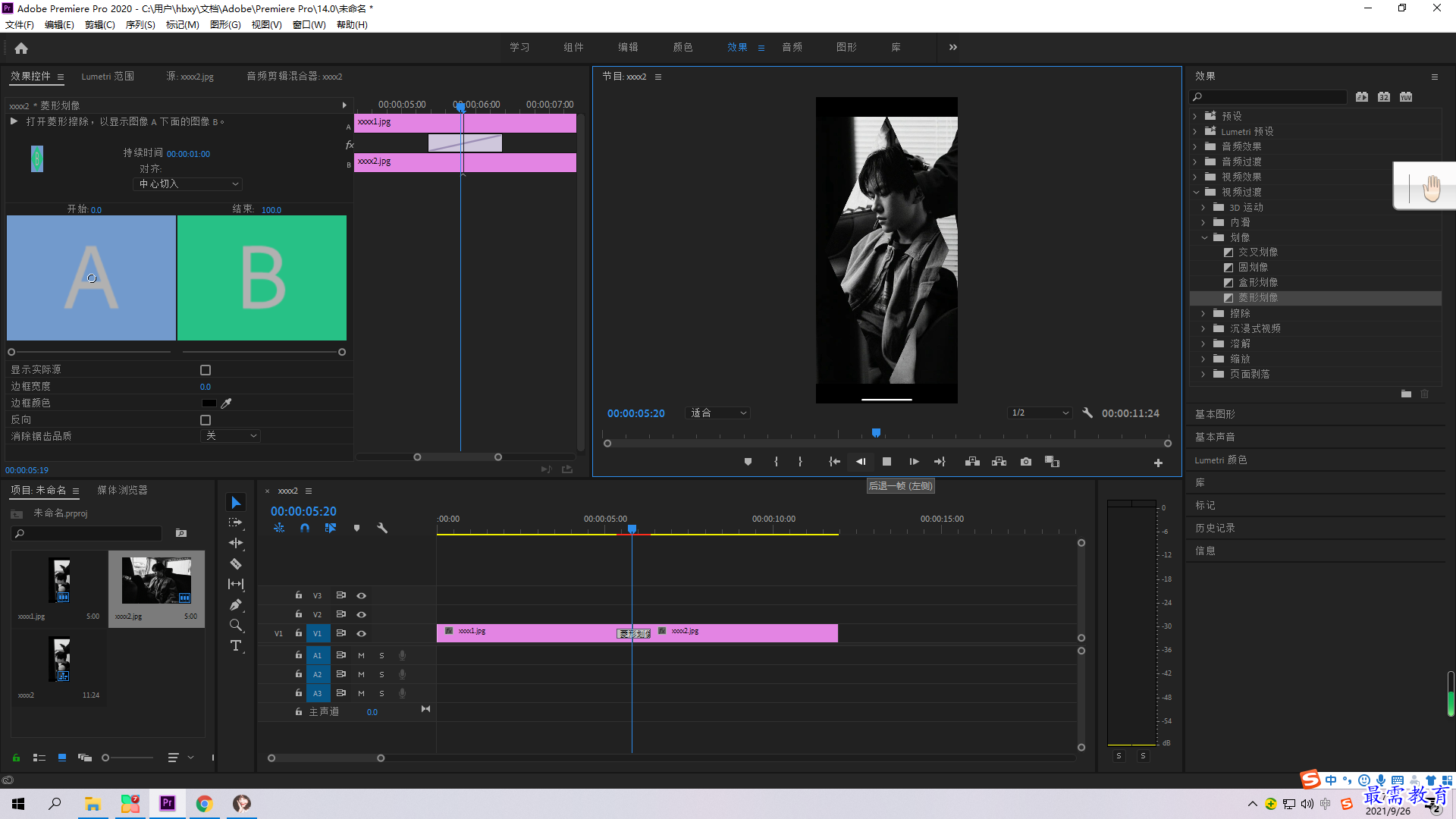Open Program monitor wrench settings

tap(1087, 413)
